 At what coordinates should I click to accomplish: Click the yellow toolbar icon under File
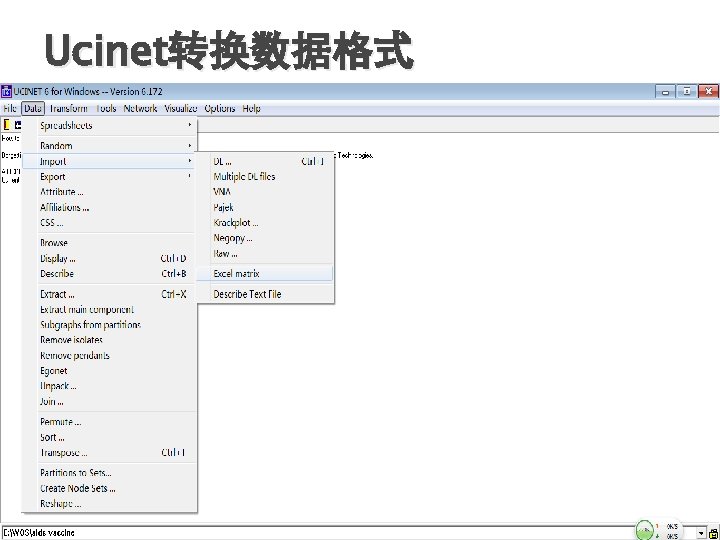click(6, 125)
